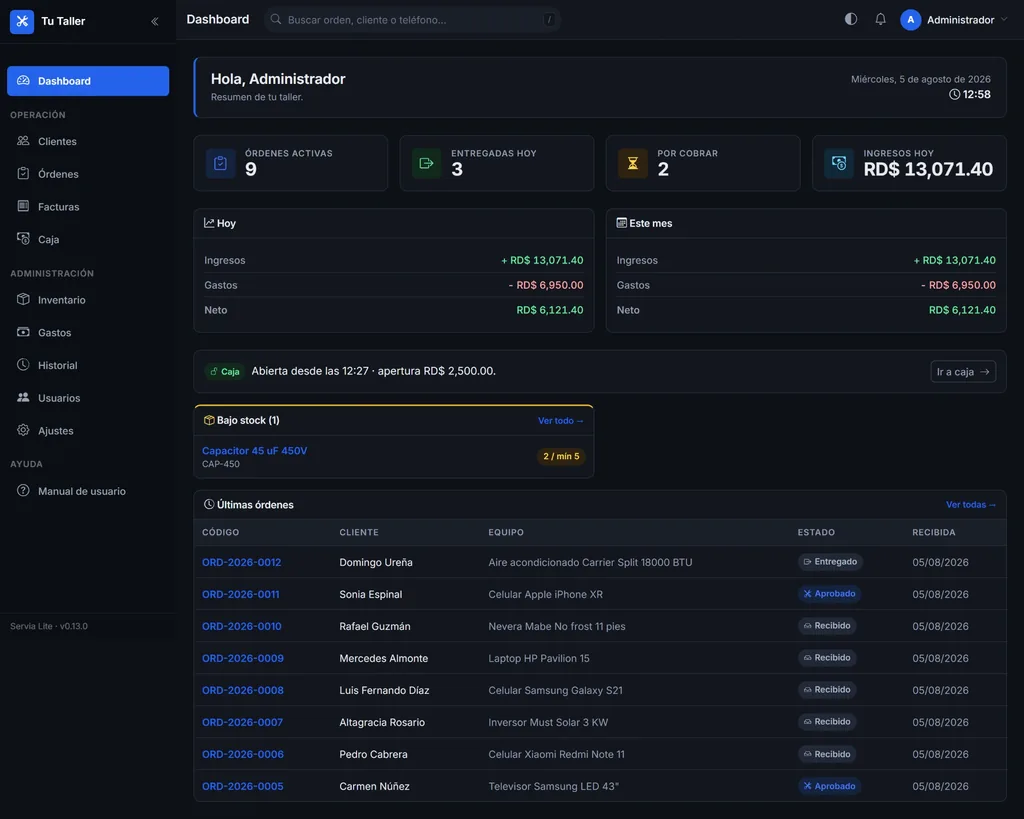Open Inventario in the sidebar
1024x819 pixels.
tap(88, 300)
